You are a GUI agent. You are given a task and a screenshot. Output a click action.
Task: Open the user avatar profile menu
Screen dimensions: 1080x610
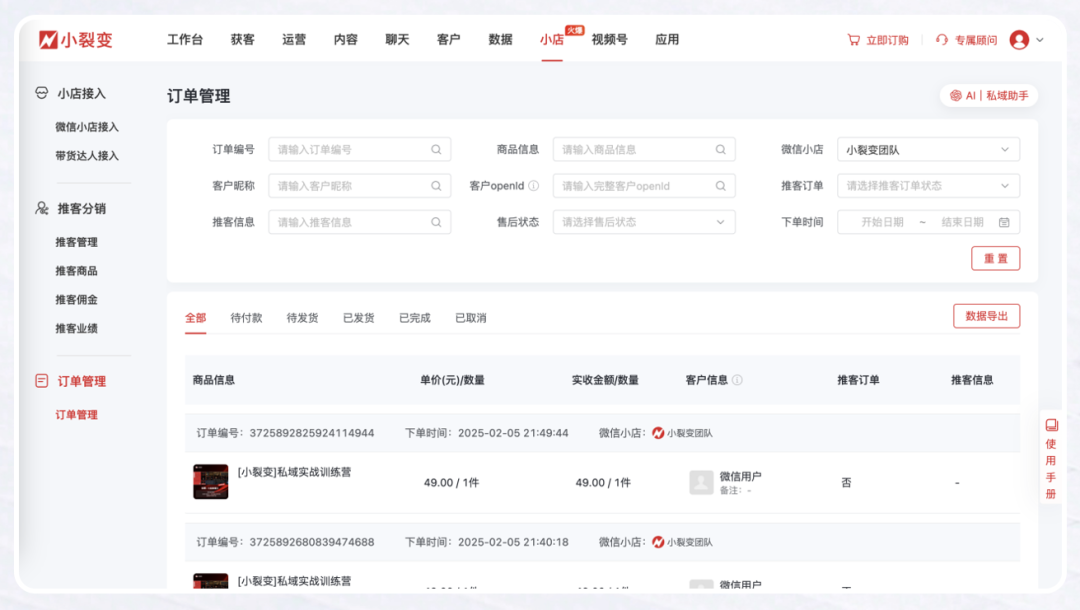point(1019,40)
